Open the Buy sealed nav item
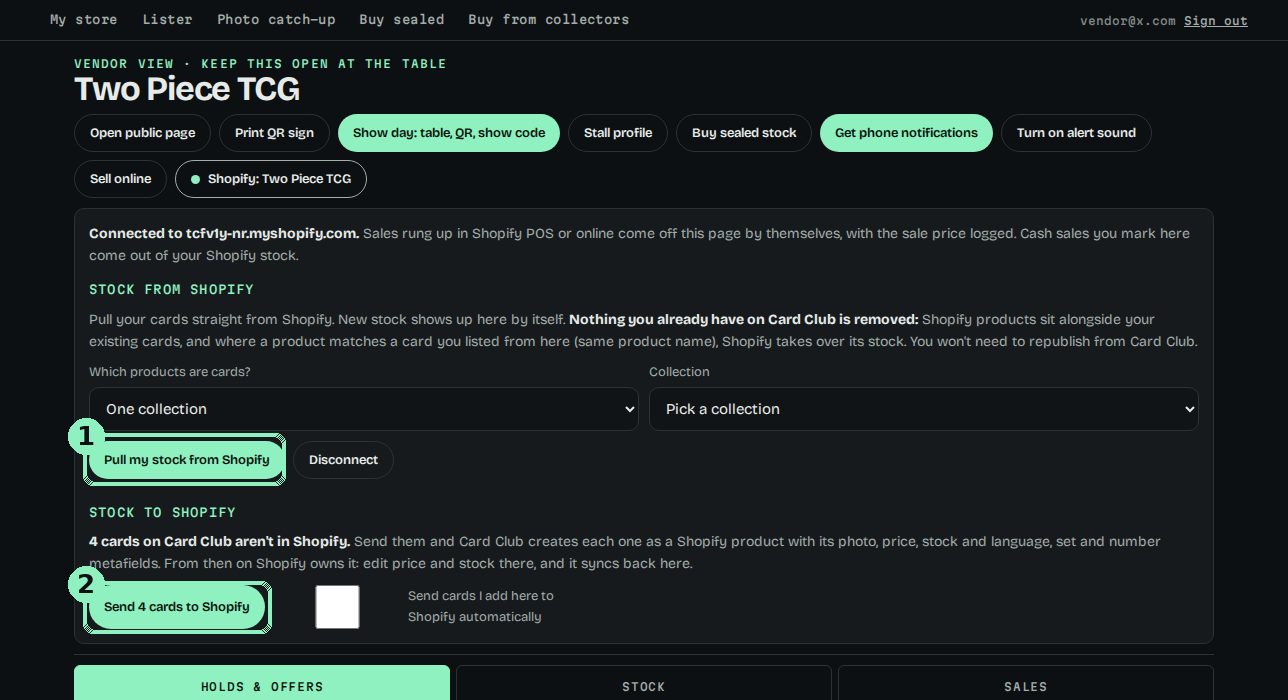The width and height of the screenshot is (1288, 700). point(401,19)
